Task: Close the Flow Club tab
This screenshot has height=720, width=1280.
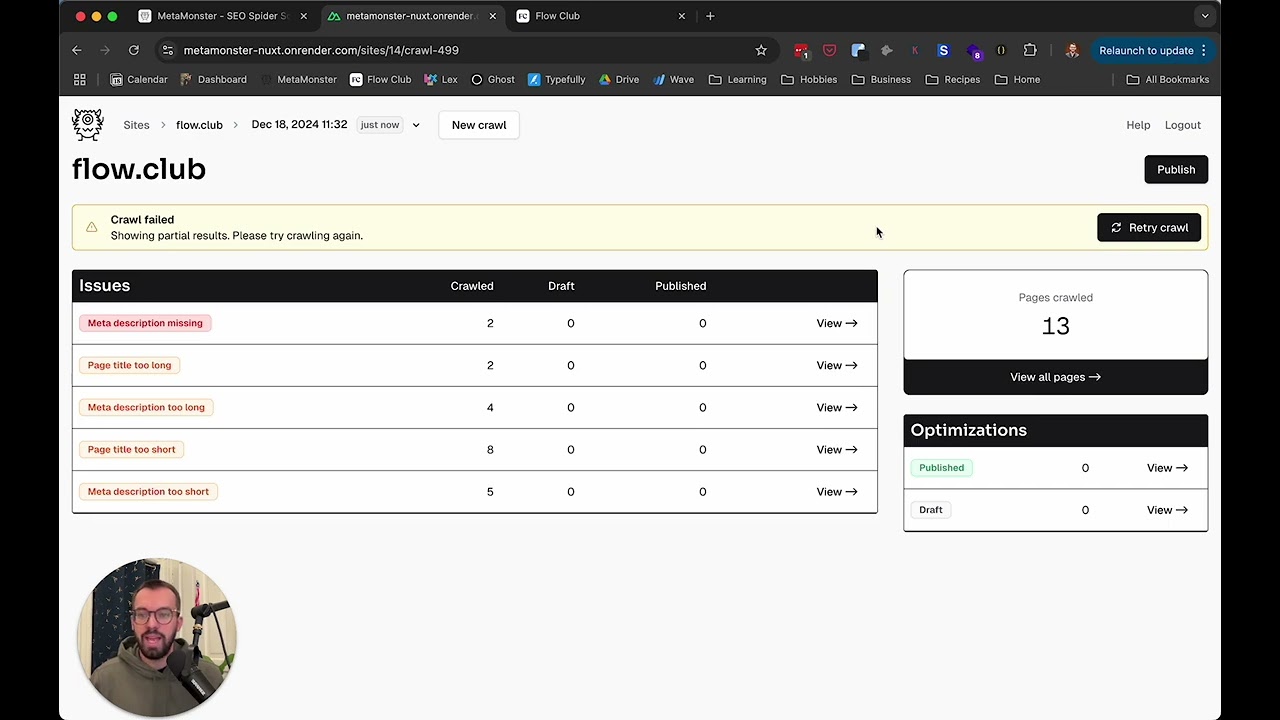Action: 682,16
